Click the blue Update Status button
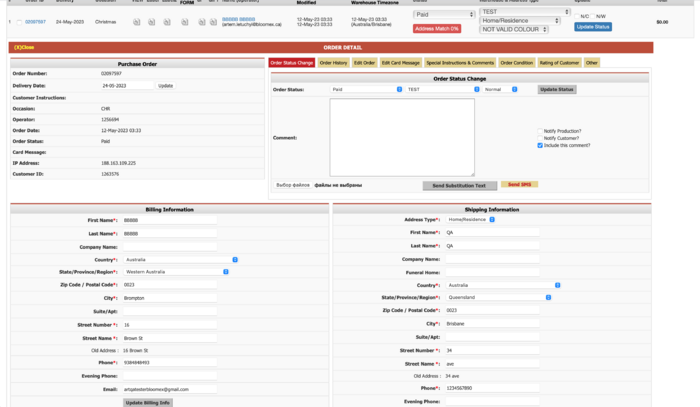700x407 pixels. point(593,27)
